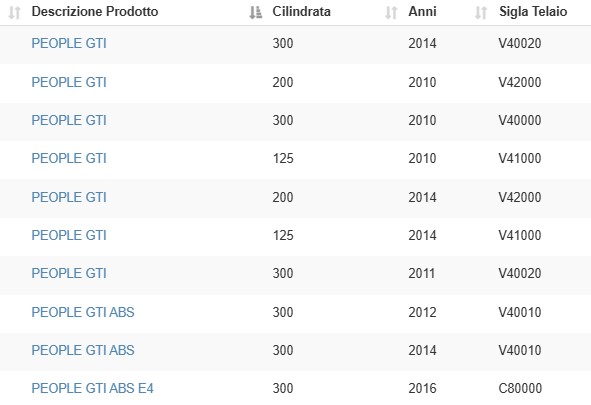Click sort icon before Descrizione Prodotto header
The image size is (591, 405).
point(14,12)
